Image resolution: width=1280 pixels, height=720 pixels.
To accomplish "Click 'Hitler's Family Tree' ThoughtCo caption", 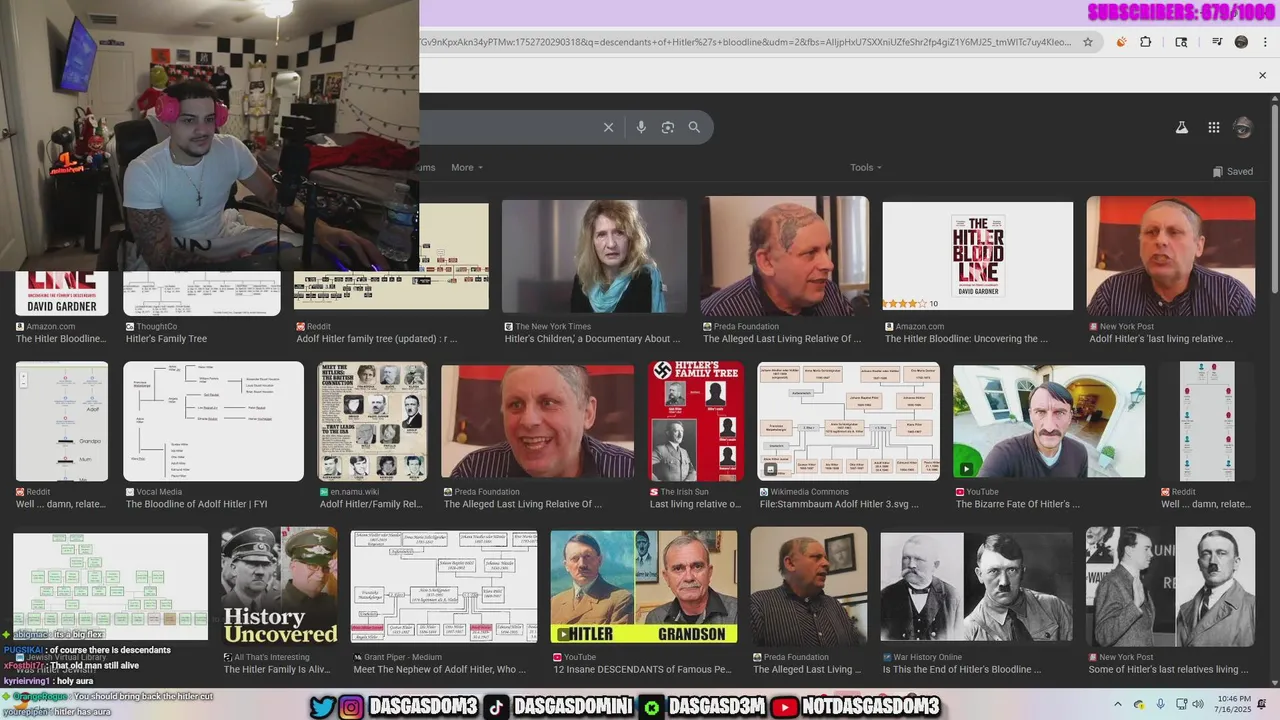I will [166, 339].
